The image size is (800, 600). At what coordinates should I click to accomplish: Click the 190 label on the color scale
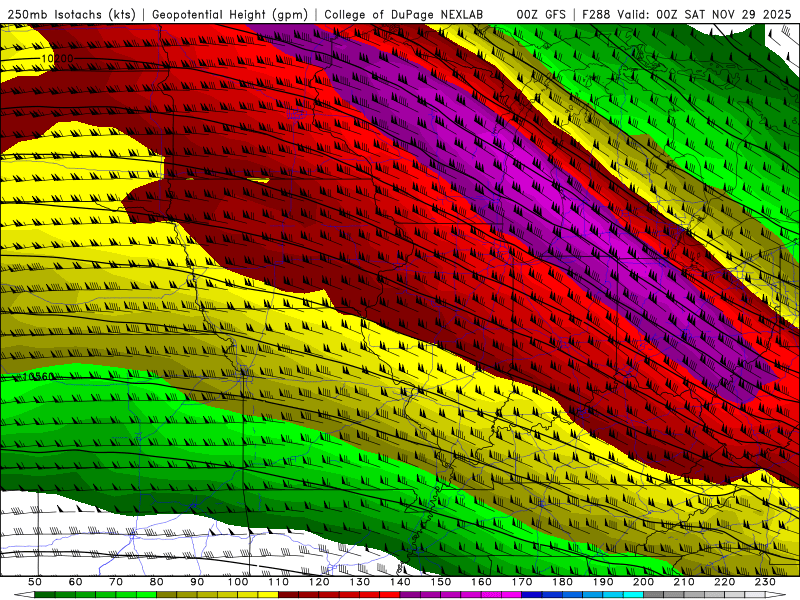pos(603,582)
